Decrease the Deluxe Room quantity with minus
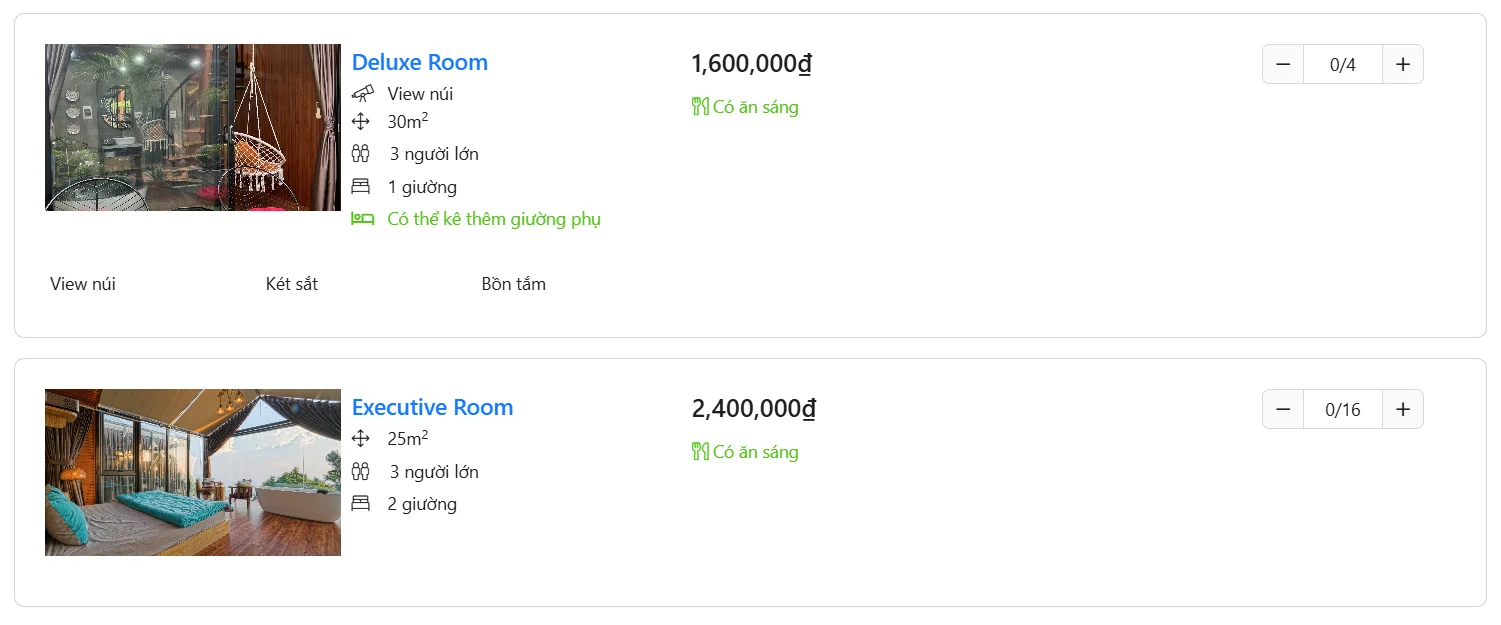Screen dimensions: 1501x625 [x=1283, y=64]
